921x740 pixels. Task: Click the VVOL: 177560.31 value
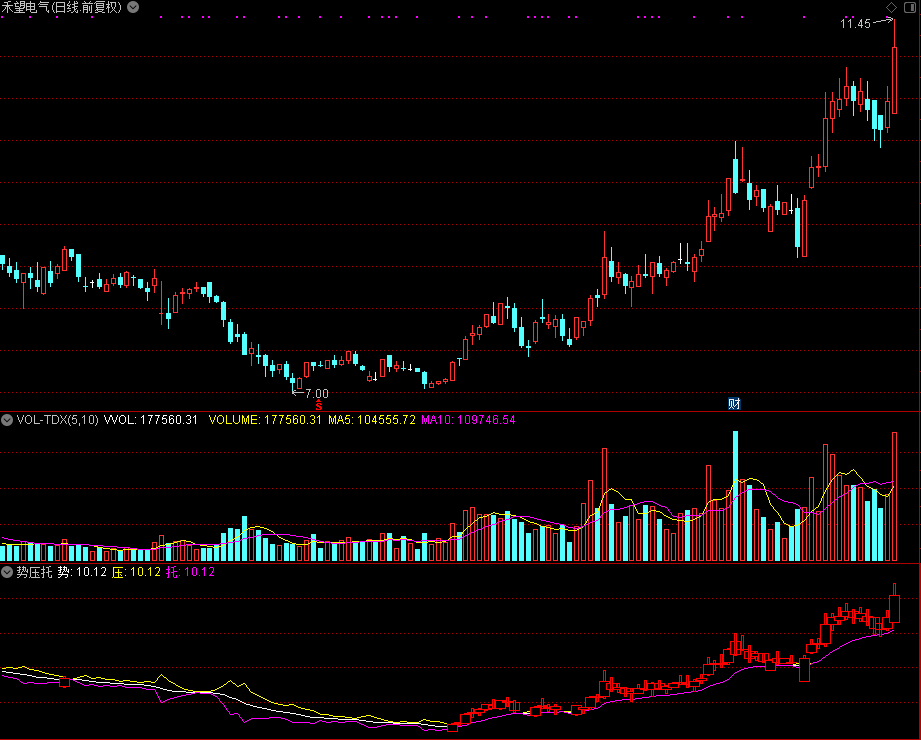(x=150, y=420)
